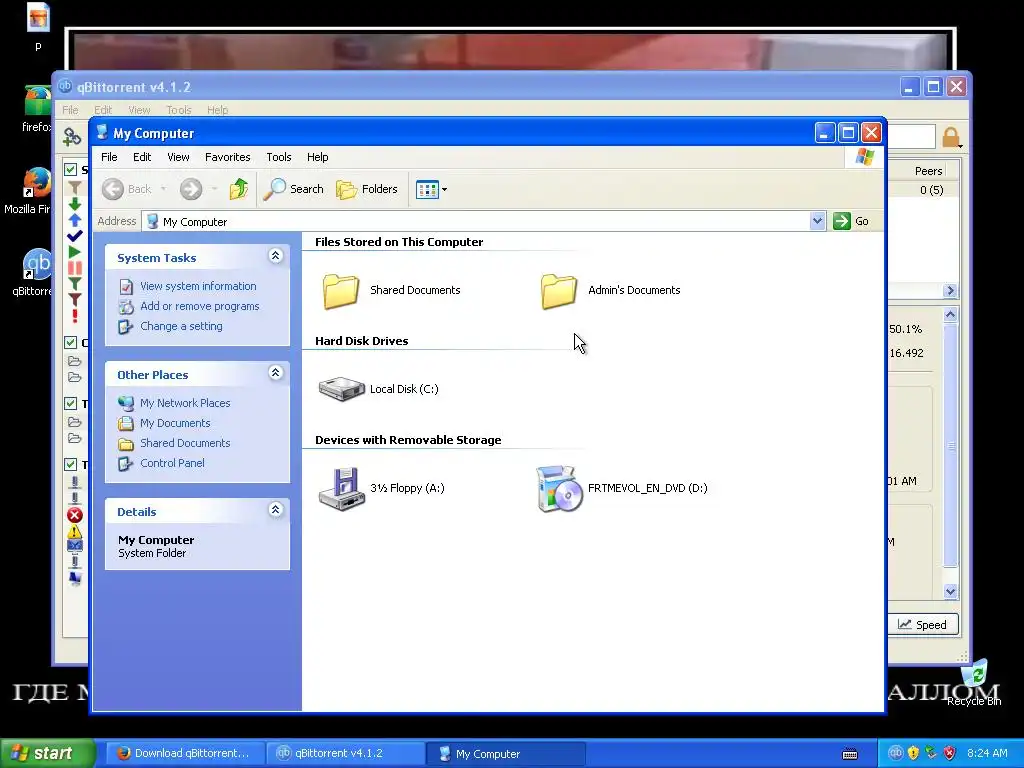Switch to qBittorrent v4.1.2 taskbar button
1024x768 pixels.
pos(345,754)
